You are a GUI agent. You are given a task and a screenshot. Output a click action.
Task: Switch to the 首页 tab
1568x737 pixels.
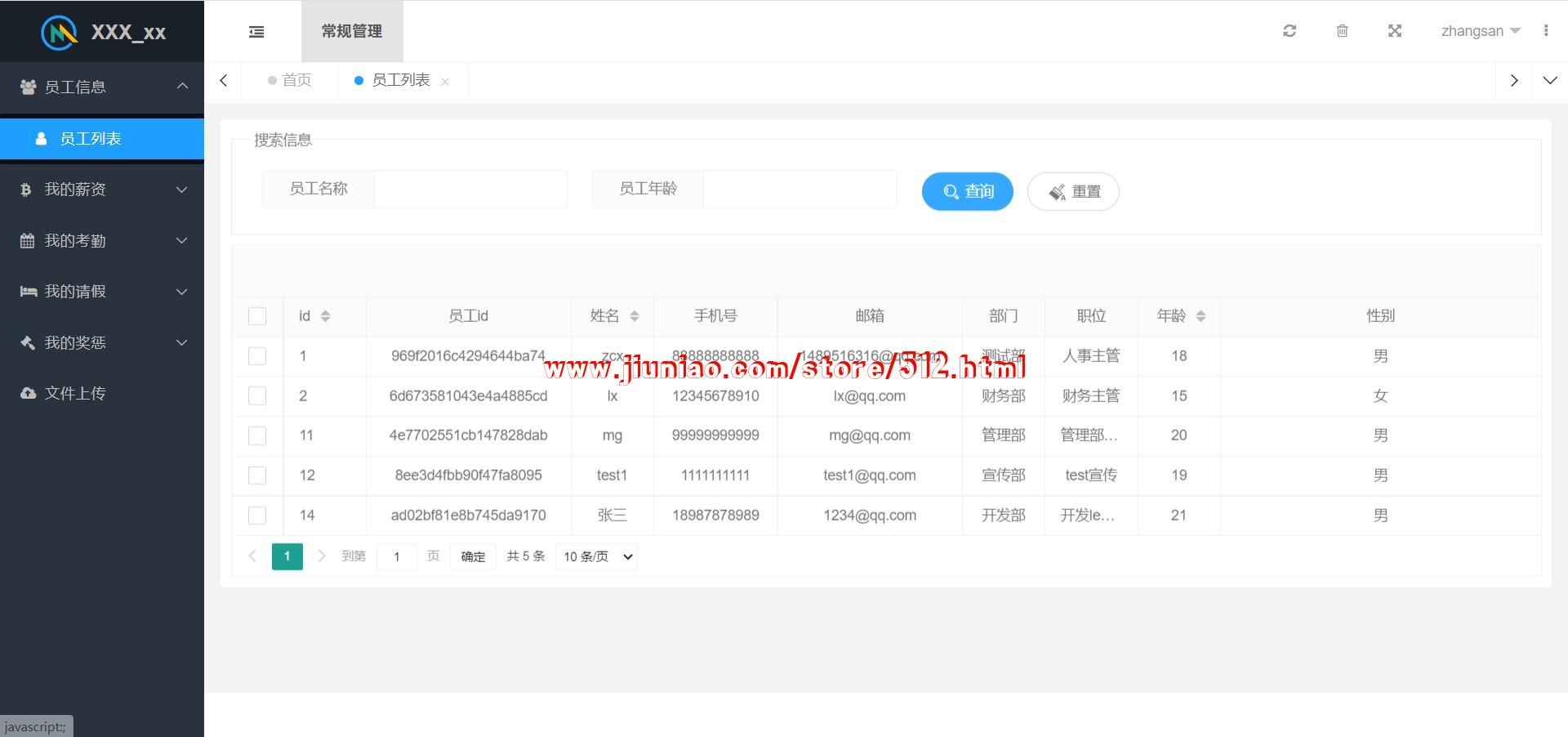pyautogui.click(x=290, y=80)
